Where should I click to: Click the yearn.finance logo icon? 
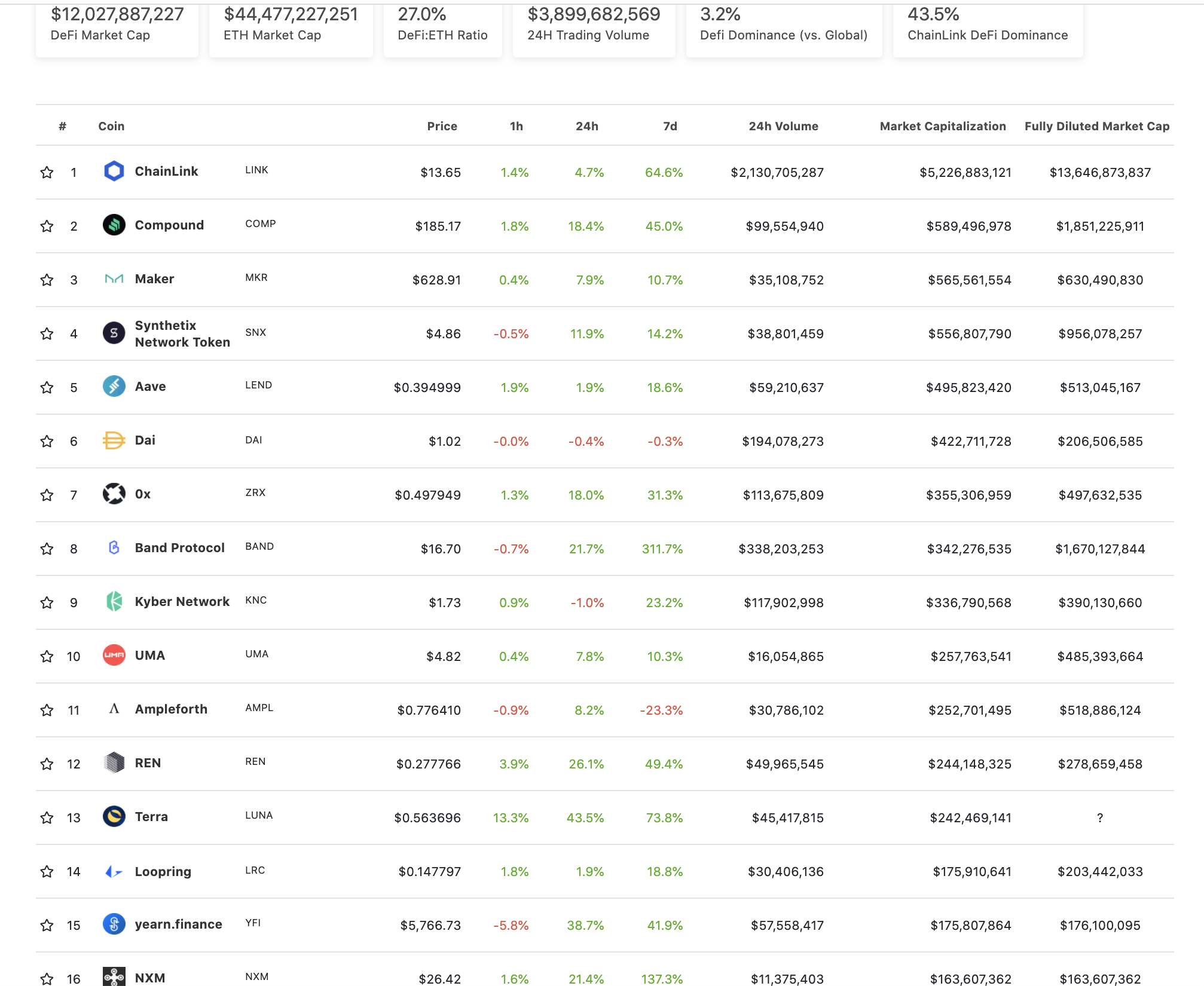point(114,924)
